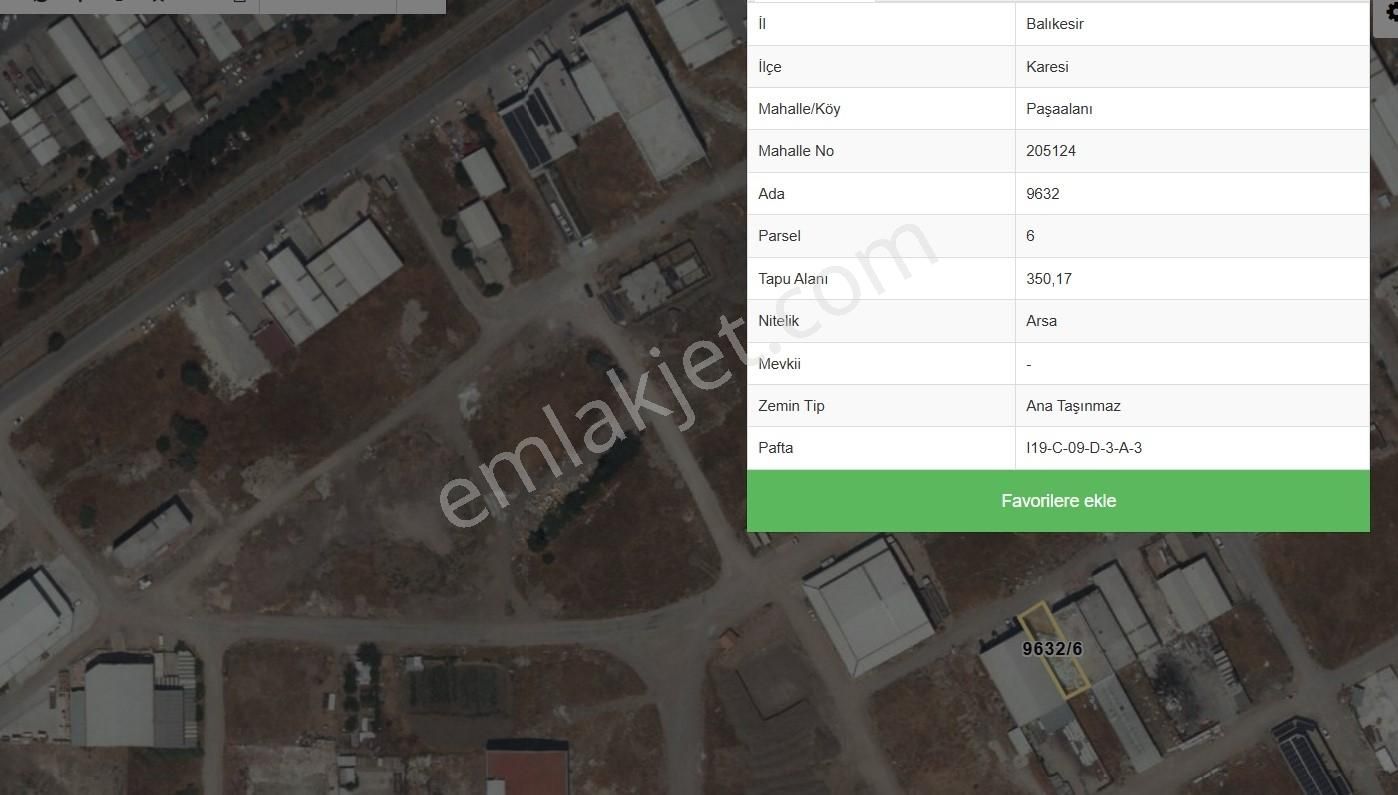This screenshot has height=795, width=1398.
Task: Click the Paşaalanı neighborhood value
Action: pos(1059,108)
